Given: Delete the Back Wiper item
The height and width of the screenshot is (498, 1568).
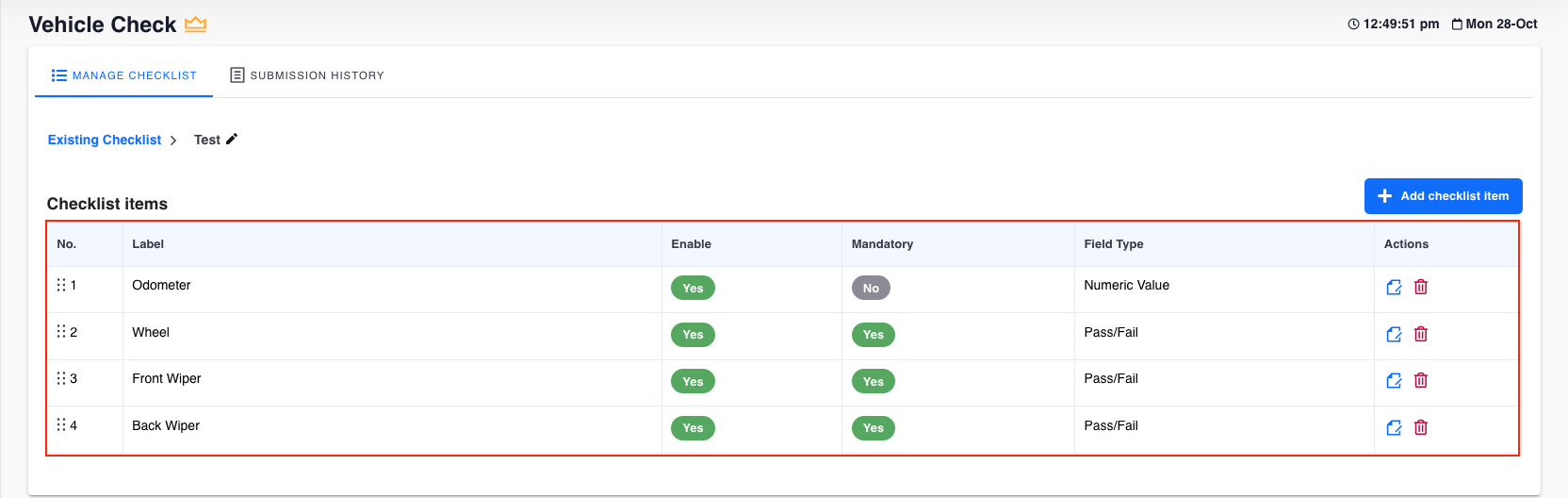Looking at the screenshot, I should [x=1421, y=427].
